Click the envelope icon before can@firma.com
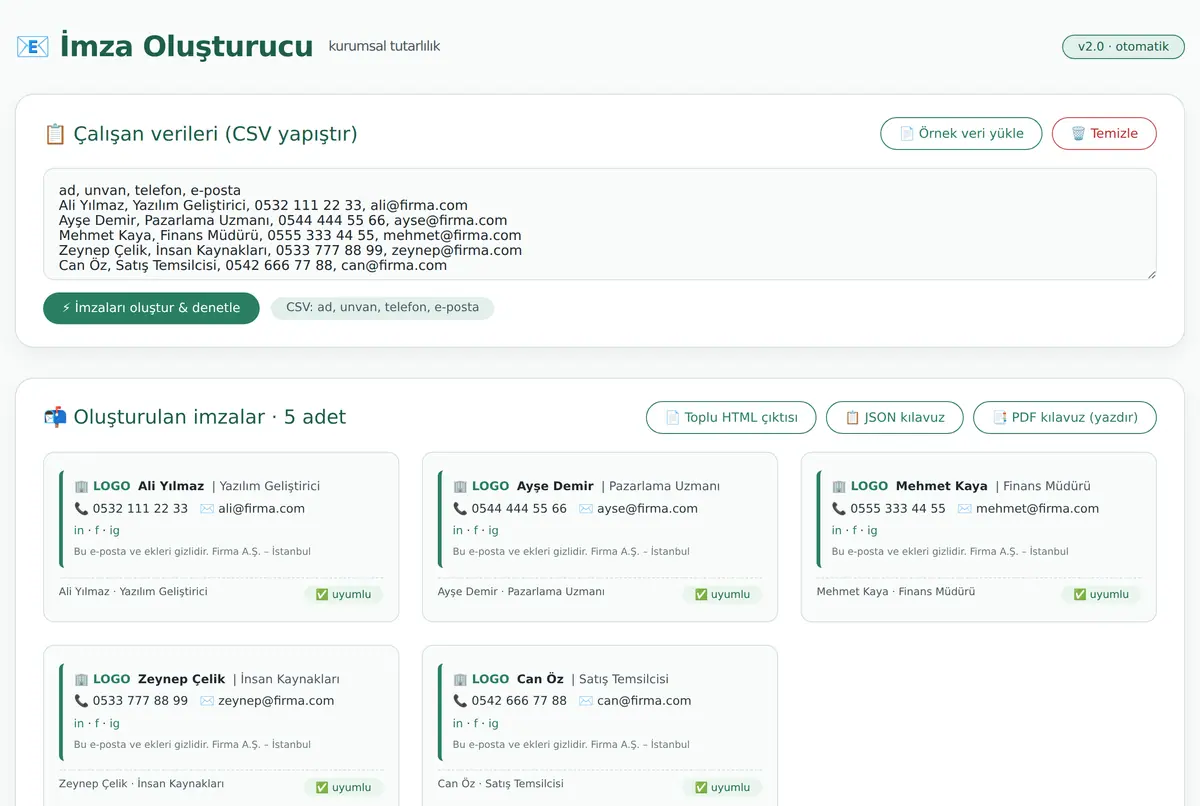The width and height of the screenshot is (1200, 806). (x=586, y=701)
